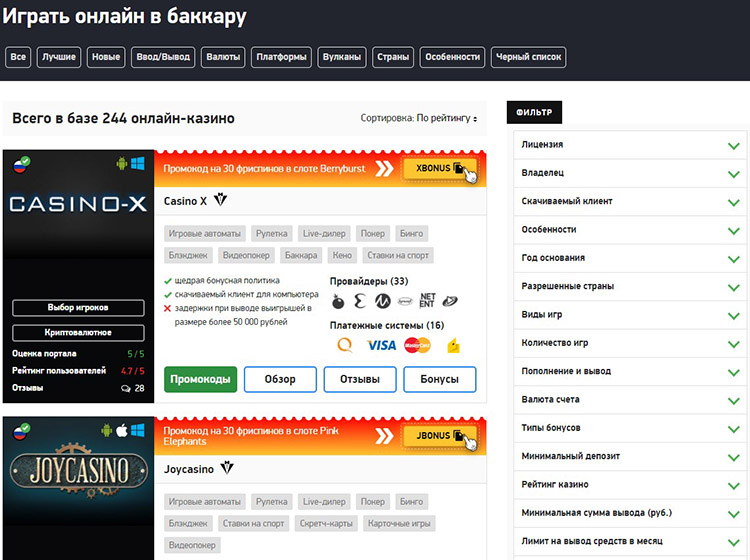
Task: Expand the Владелец filter
Action: pyautogui.click(x=630, y=173)
